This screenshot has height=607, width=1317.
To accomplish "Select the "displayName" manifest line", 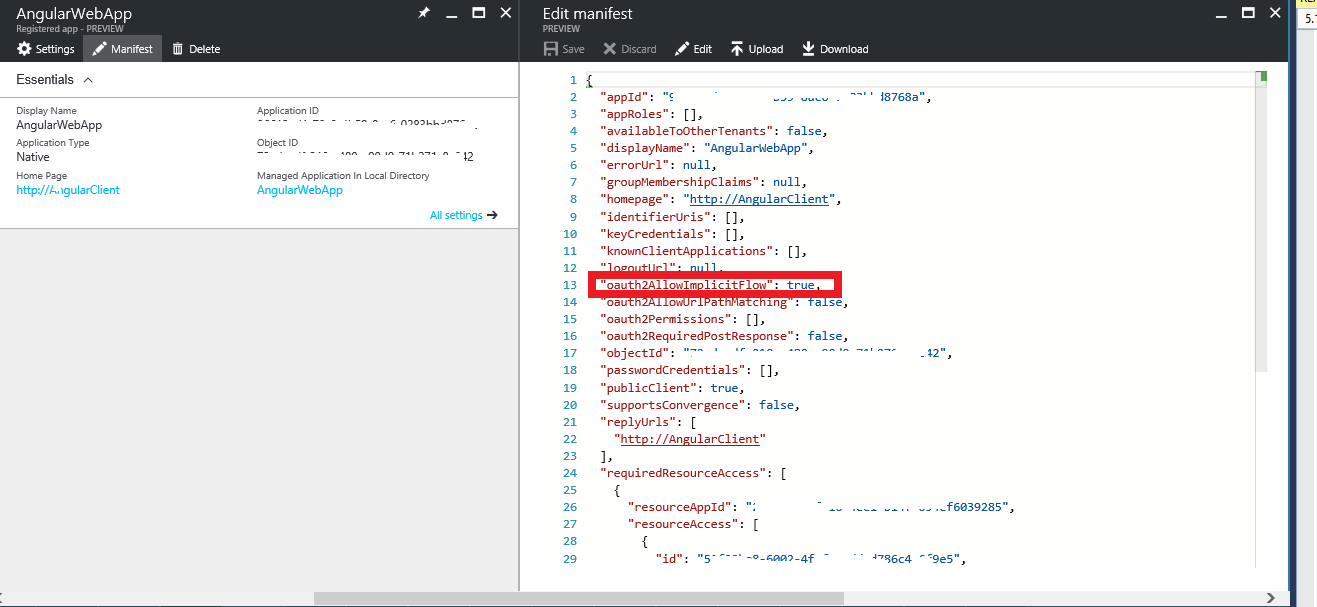I will point(706,148).
